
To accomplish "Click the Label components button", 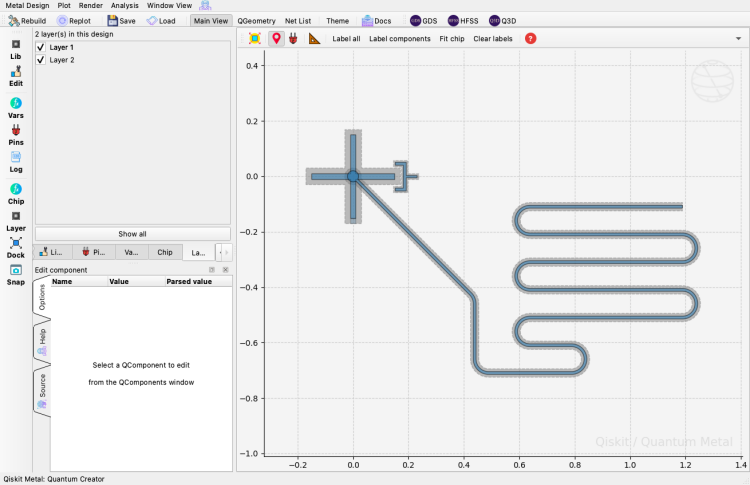I will [x=399, y=38].
